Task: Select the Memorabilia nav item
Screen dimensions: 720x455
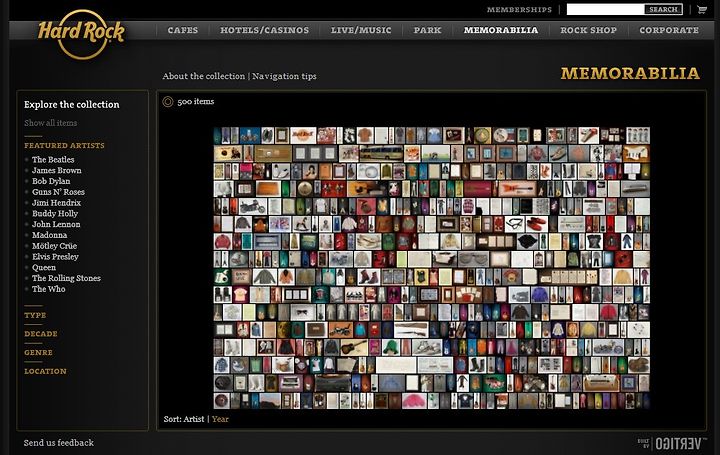Action: [x=501, y=30]
